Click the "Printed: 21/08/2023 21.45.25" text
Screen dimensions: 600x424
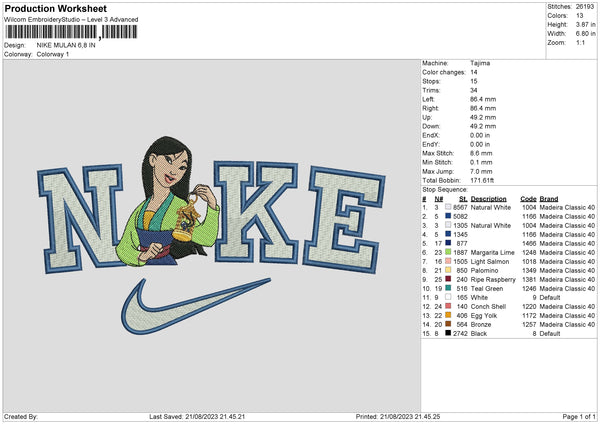click(398, 416)
